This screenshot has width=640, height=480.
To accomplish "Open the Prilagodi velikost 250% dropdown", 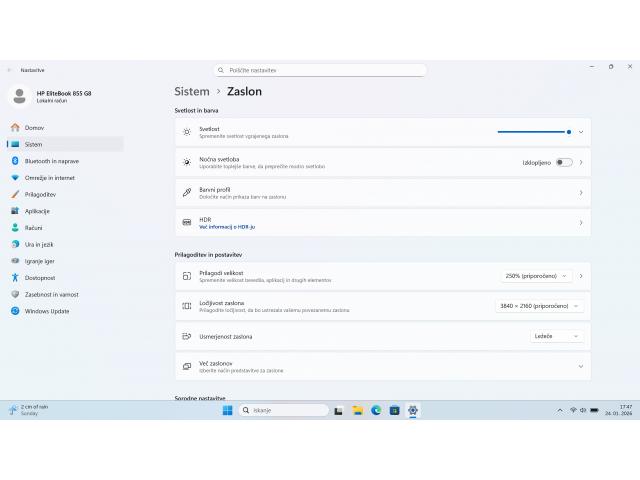I will 536,276.
